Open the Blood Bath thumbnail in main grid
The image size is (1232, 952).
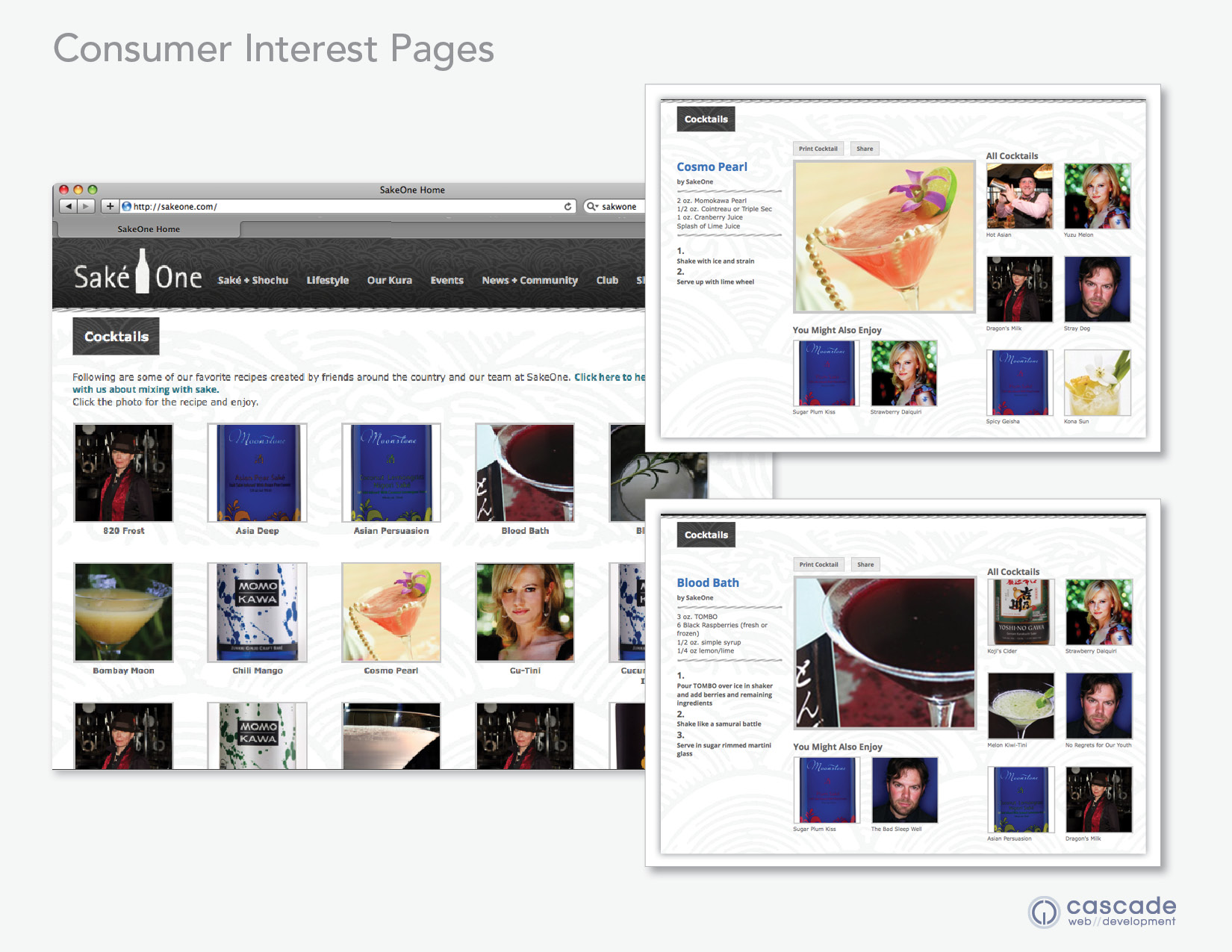(x=525, y=473)
